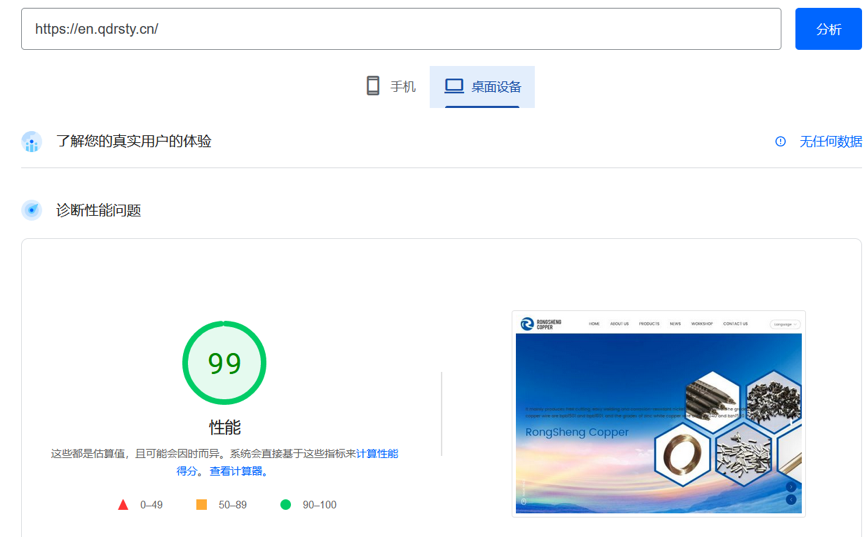
Task: Click the URL input field
Action: tap(400, 29)
